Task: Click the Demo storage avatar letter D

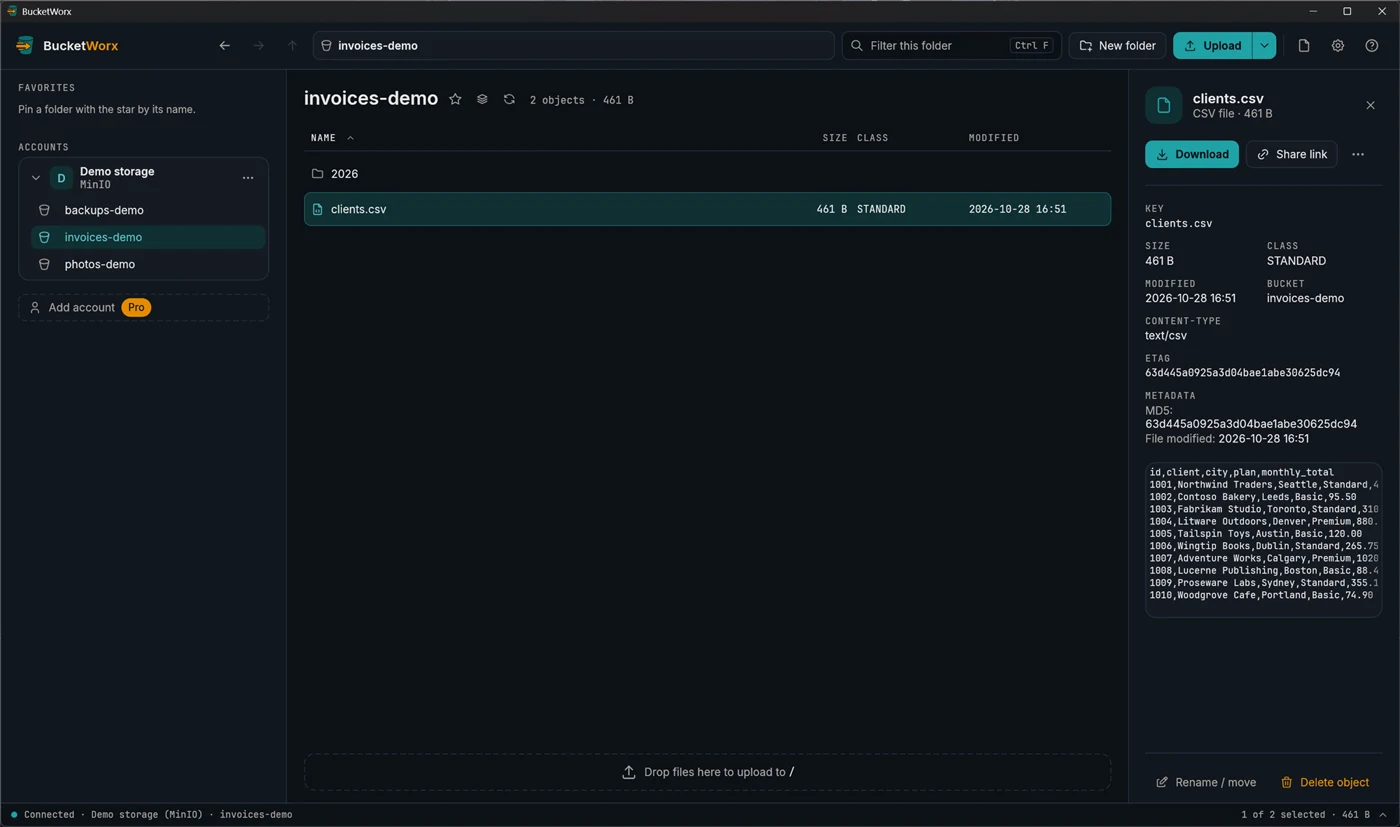Action: tap(61, 178)
